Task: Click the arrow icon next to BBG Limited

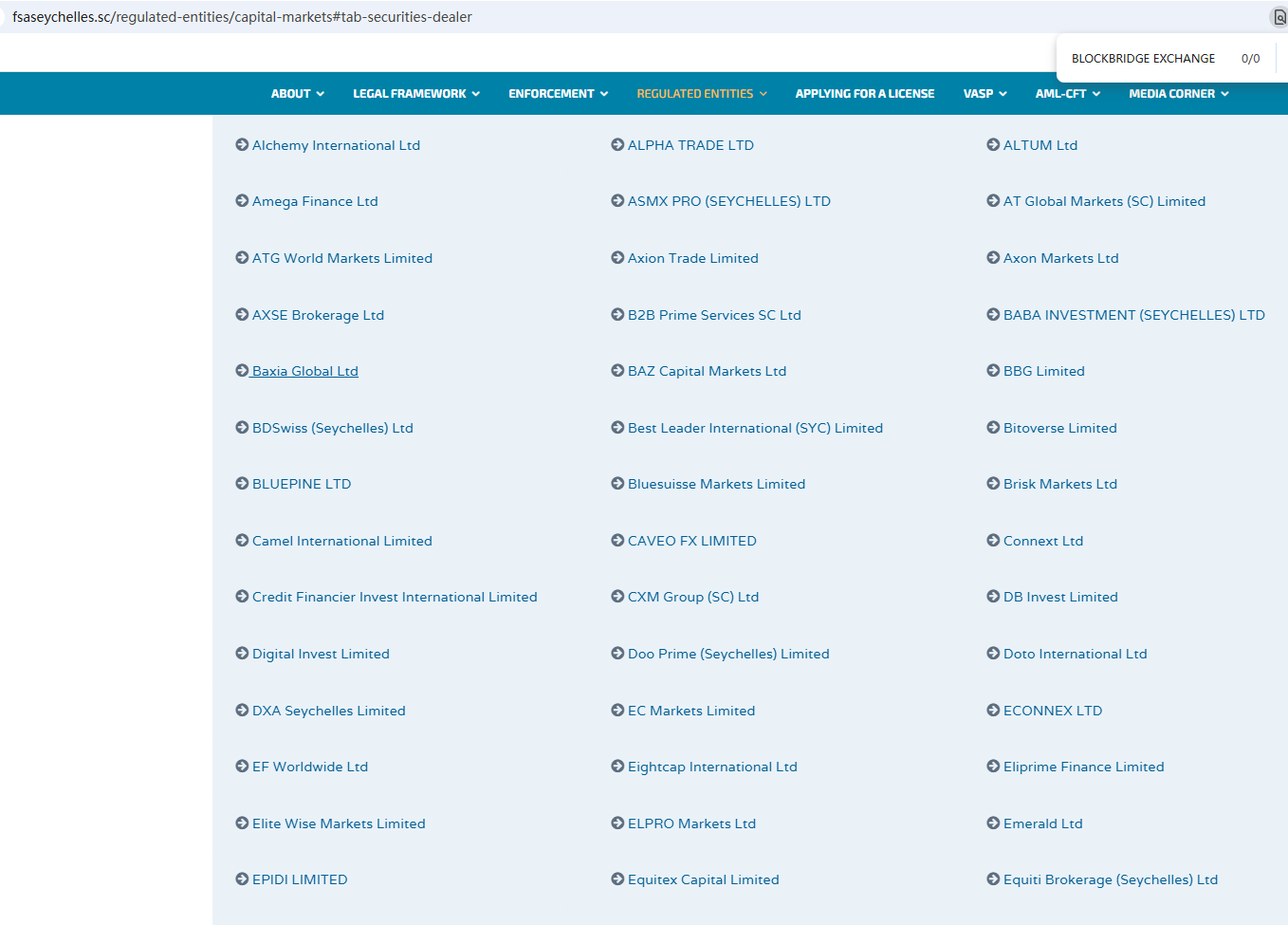Action: click(x=993, y=371)
